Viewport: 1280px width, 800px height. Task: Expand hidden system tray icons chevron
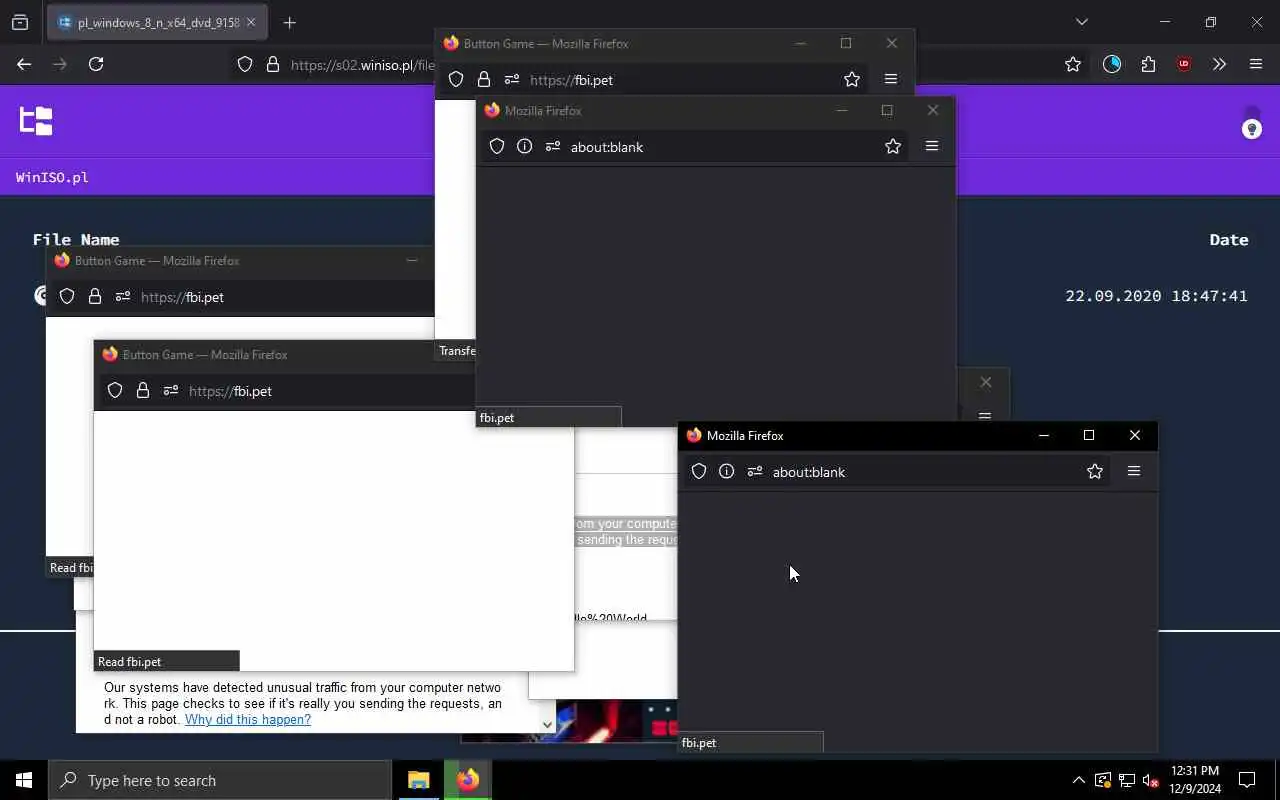(1078, 780)
